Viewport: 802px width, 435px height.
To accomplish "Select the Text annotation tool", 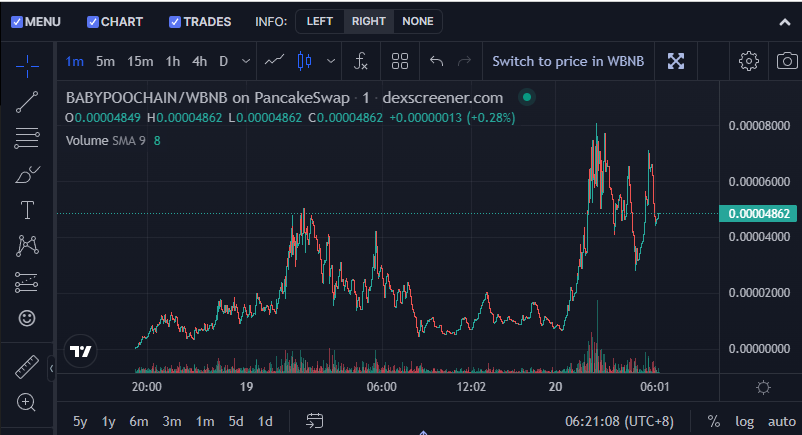I will [27, 210].
